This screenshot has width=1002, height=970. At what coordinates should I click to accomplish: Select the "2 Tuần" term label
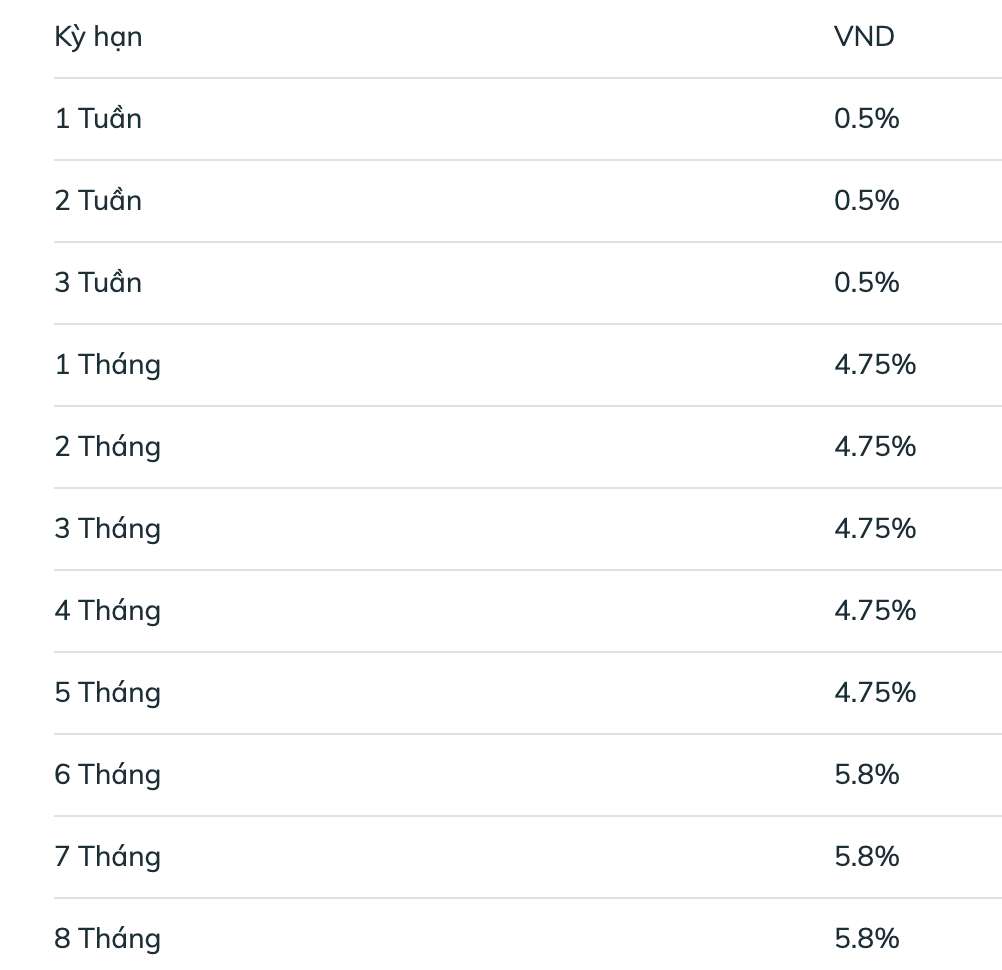coord(98,201)
